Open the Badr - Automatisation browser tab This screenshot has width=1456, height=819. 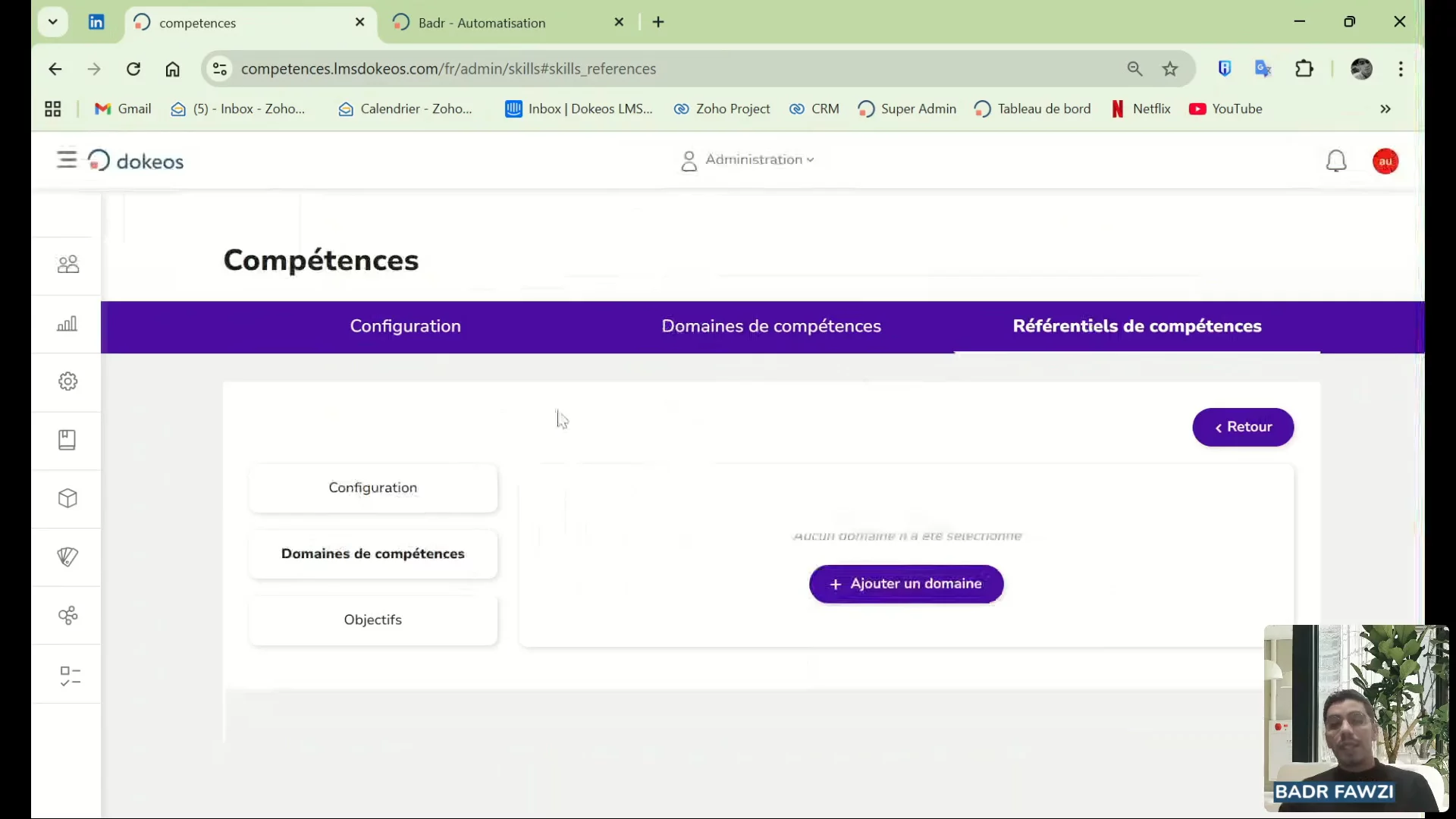pyautogui.click(x=482, y=23)
